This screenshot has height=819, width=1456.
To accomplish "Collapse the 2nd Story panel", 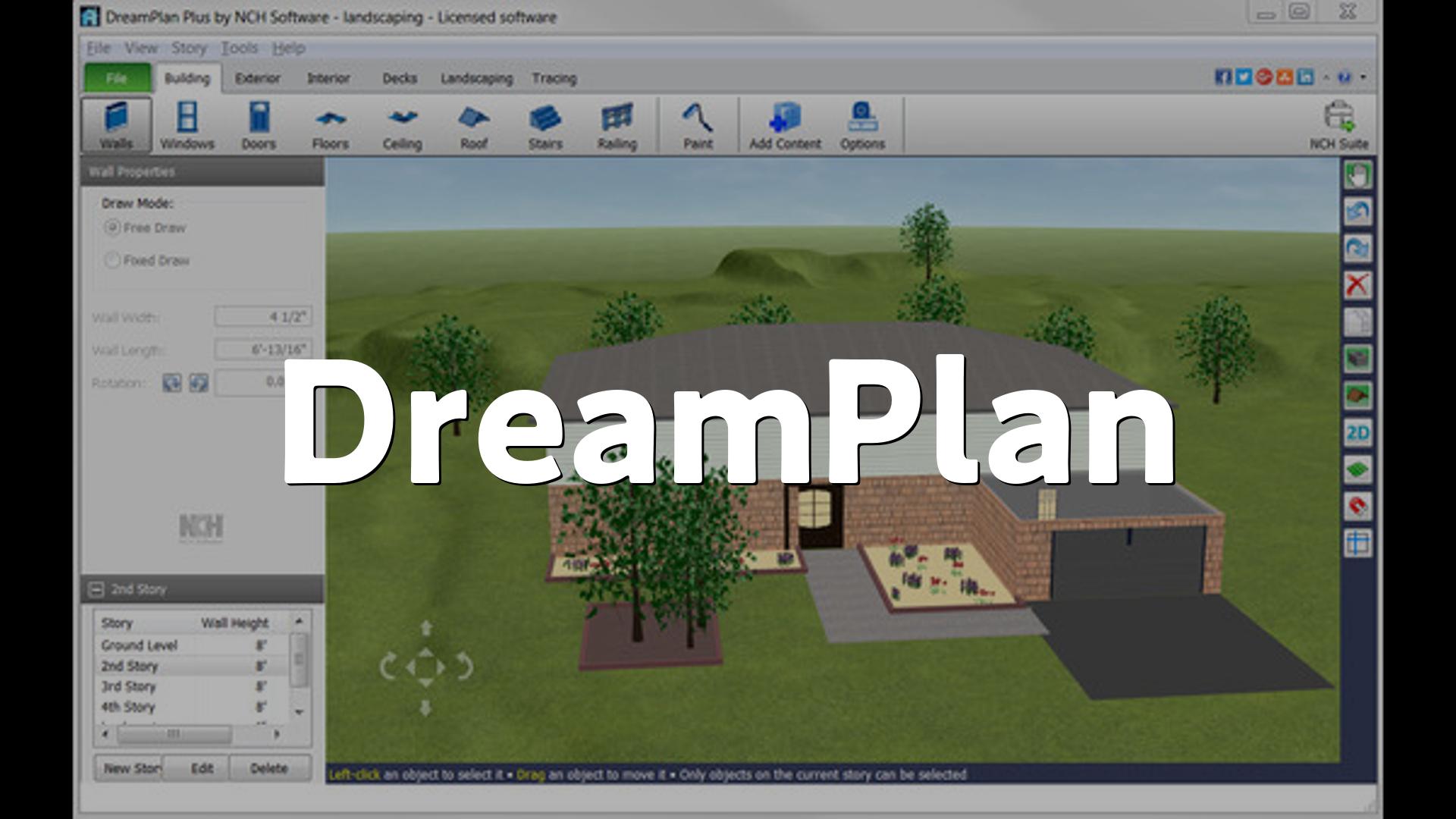I will (x=96, y=589).
